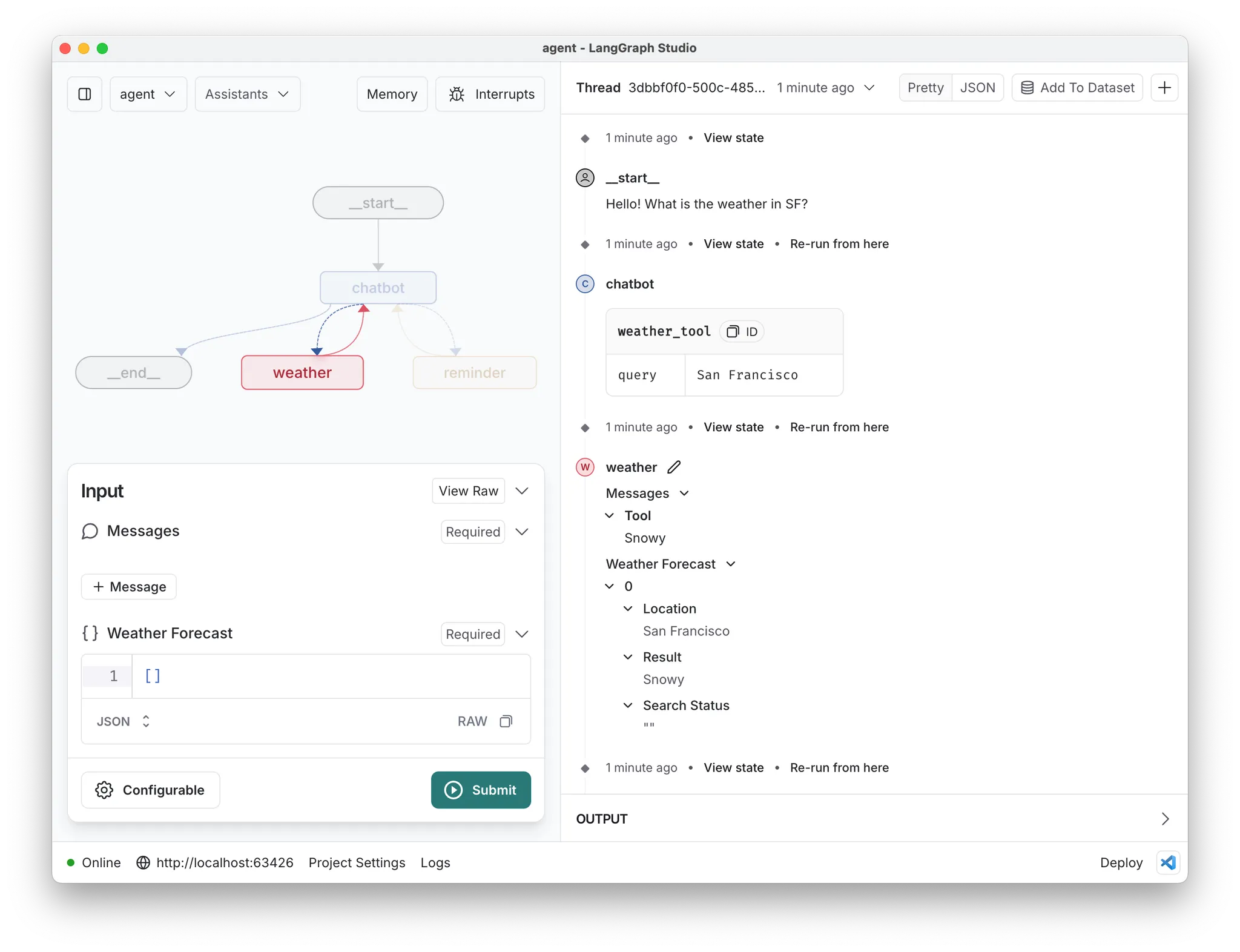The image size is (1240, 952).
Task: Create new thread with plus icon
Action: pyautogui.click(x=1164, y=88)
